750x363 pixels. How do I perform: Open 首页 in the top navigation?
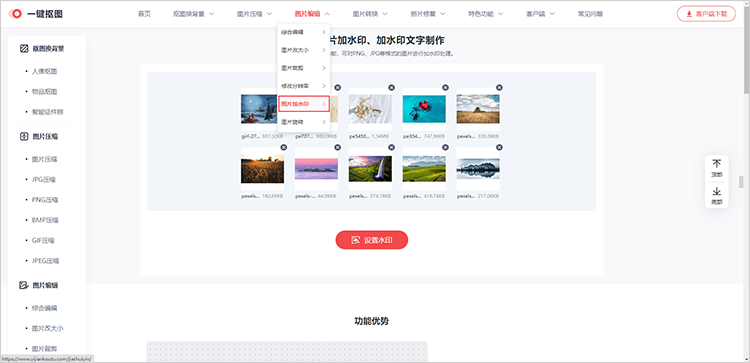pyautogui.click(x=144, y=14)
